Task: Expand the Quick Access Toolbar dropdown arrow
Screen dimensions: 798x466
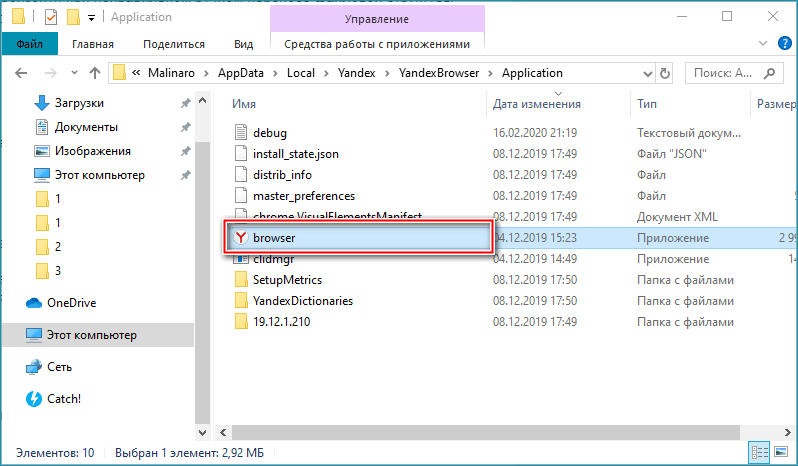Action: [92, 17]
